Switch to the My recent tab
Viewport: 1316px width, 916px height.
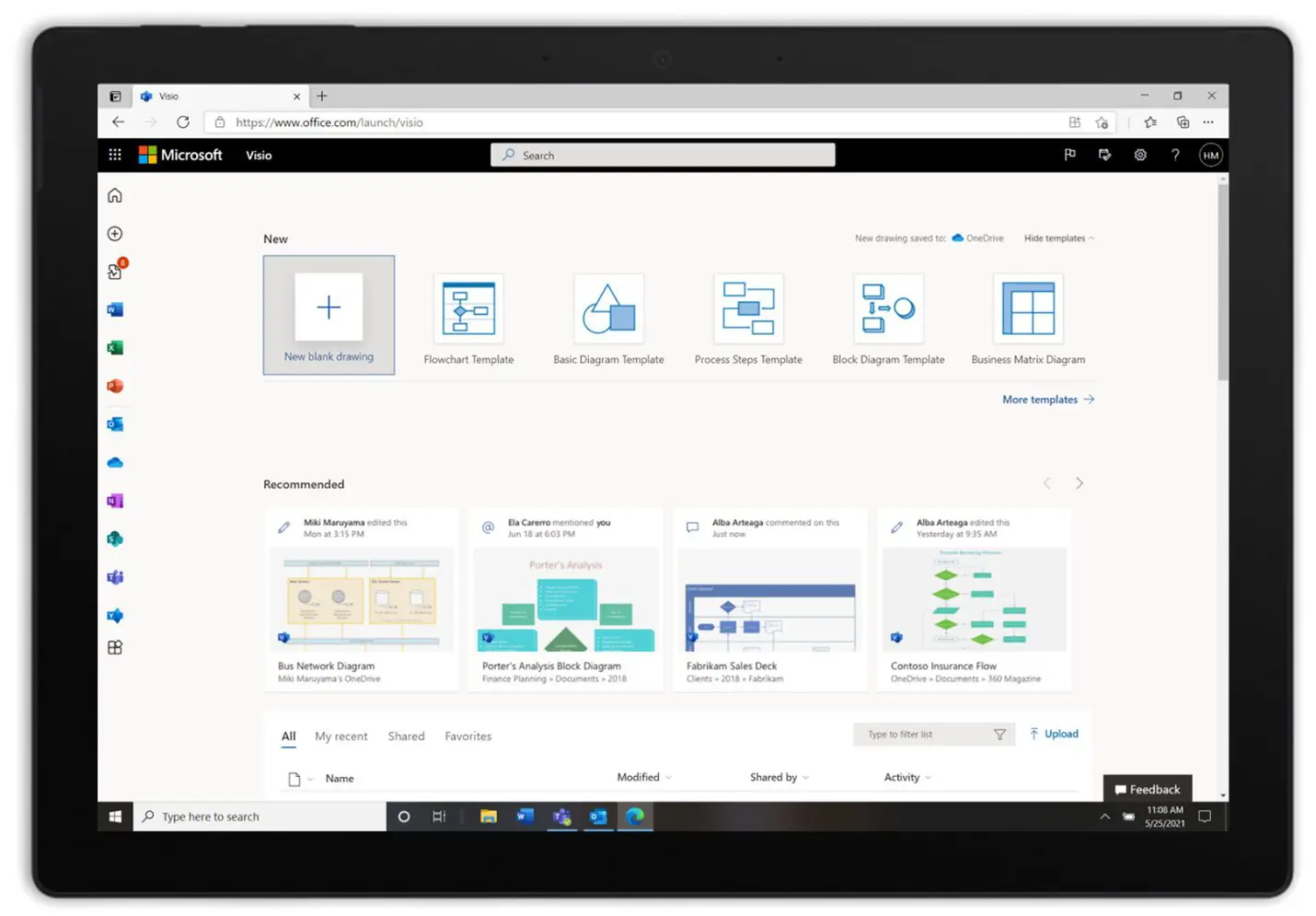click(341, 736)
